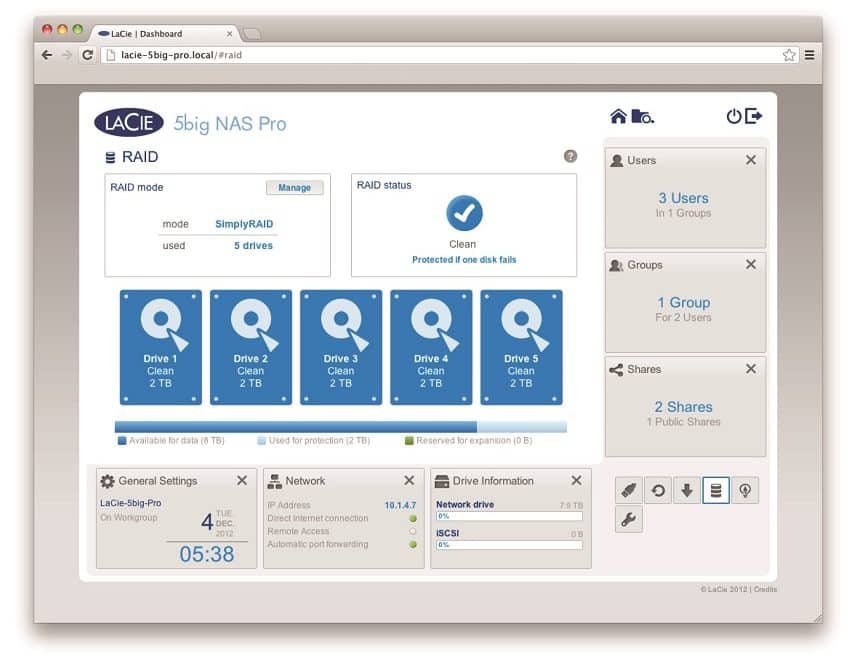The height and width of the screenshot is (663, 850).
Task: Open the 3 Users link
Action: 683,198
